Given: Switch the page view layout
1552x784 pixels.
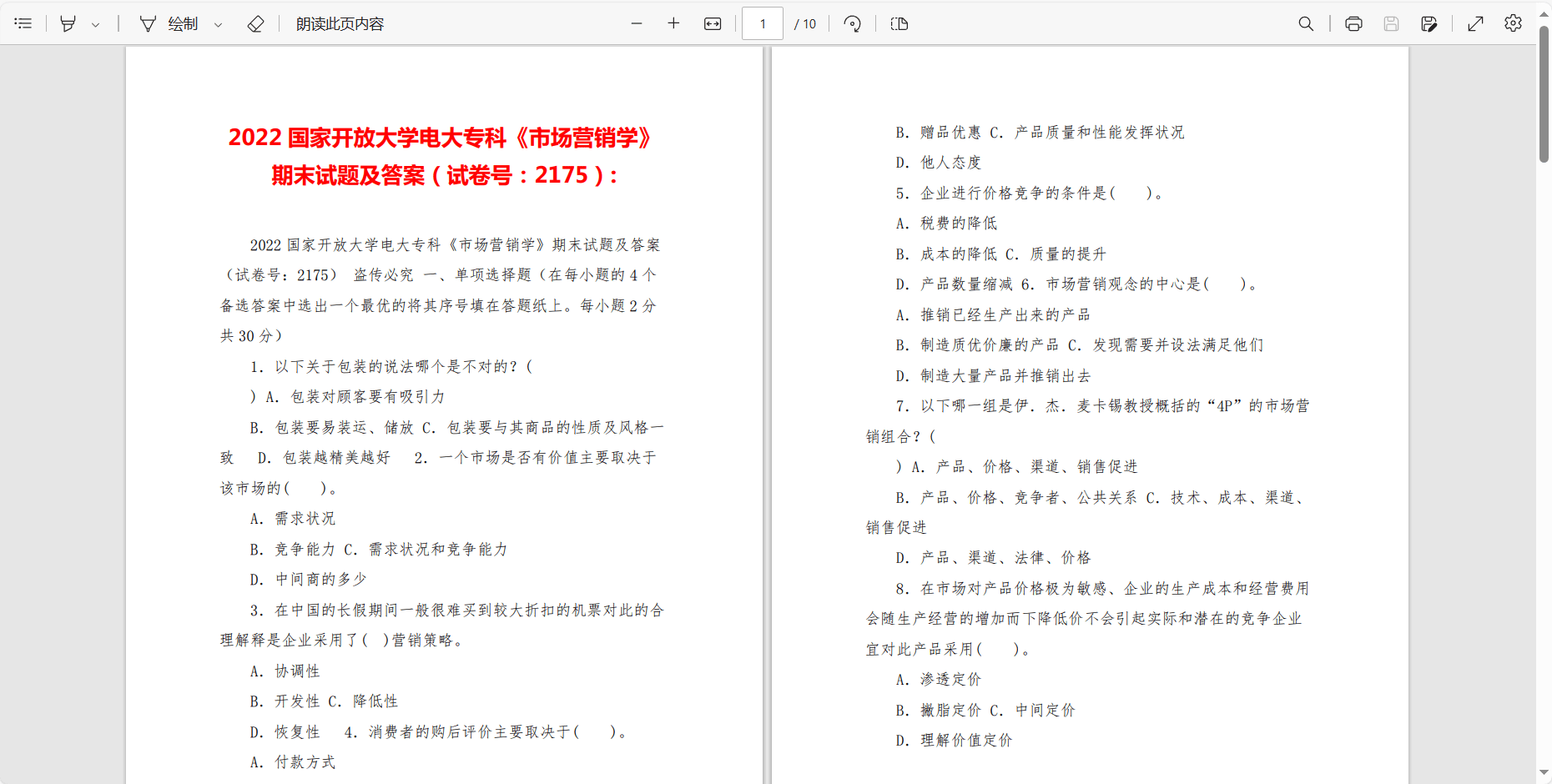Looking at the screenshot, I should 898,23.
